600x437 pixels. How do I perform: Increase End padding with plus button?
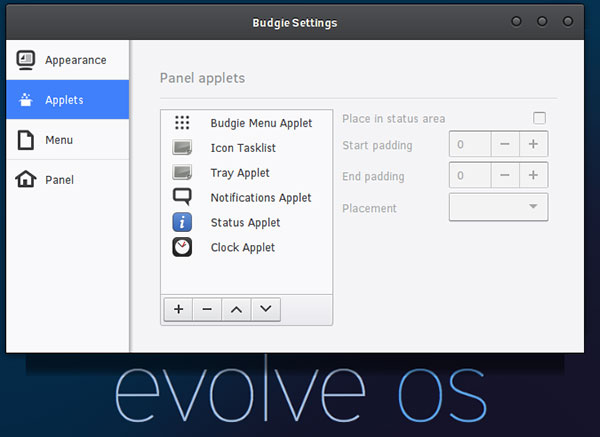pyautogui.click(x=533, y=175)
